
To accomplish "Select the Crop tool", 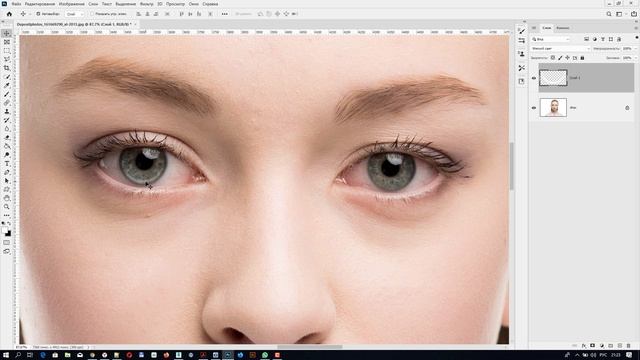I will [7, 68].
